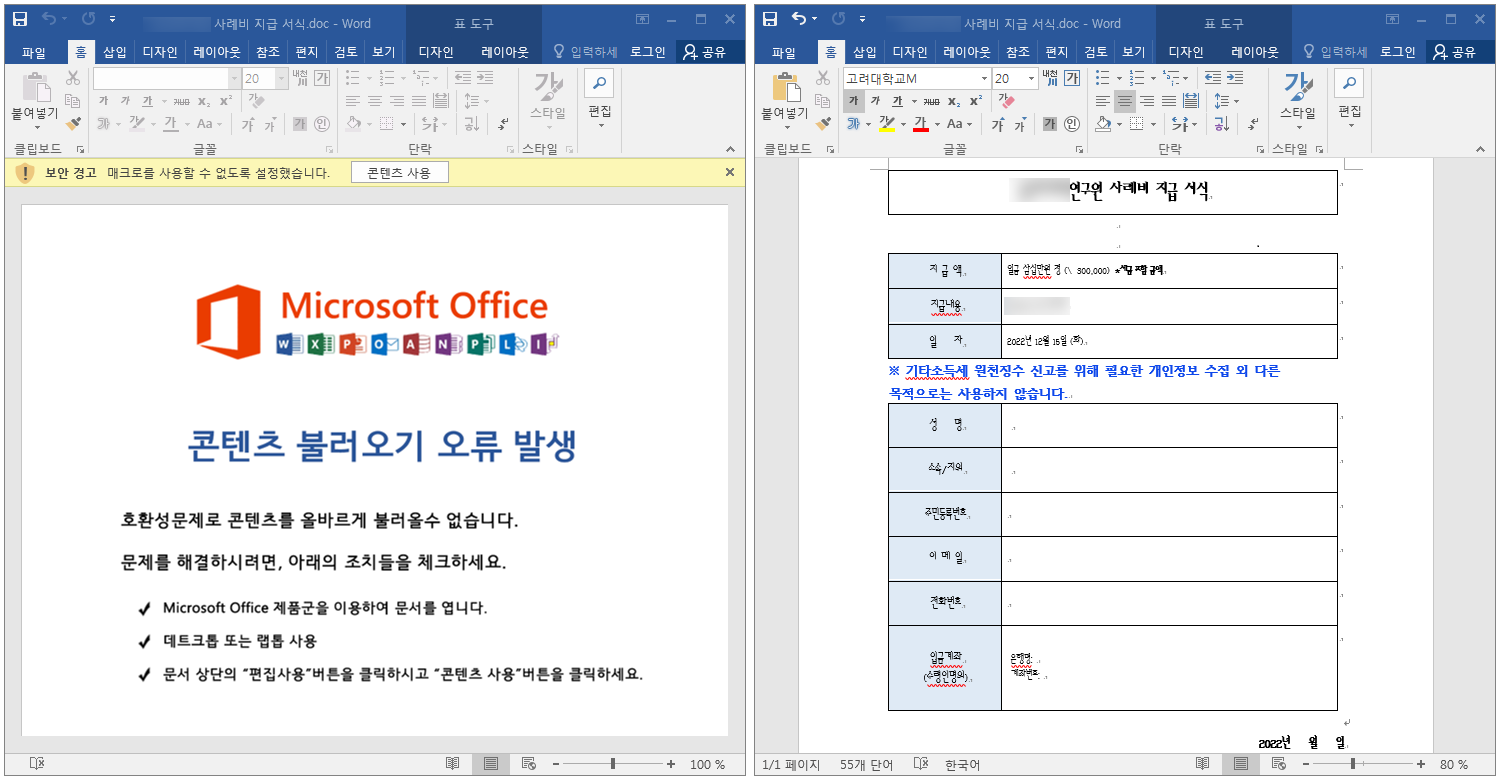Align text right in right Word window
1500x782 pixels.
point(1147,101)
